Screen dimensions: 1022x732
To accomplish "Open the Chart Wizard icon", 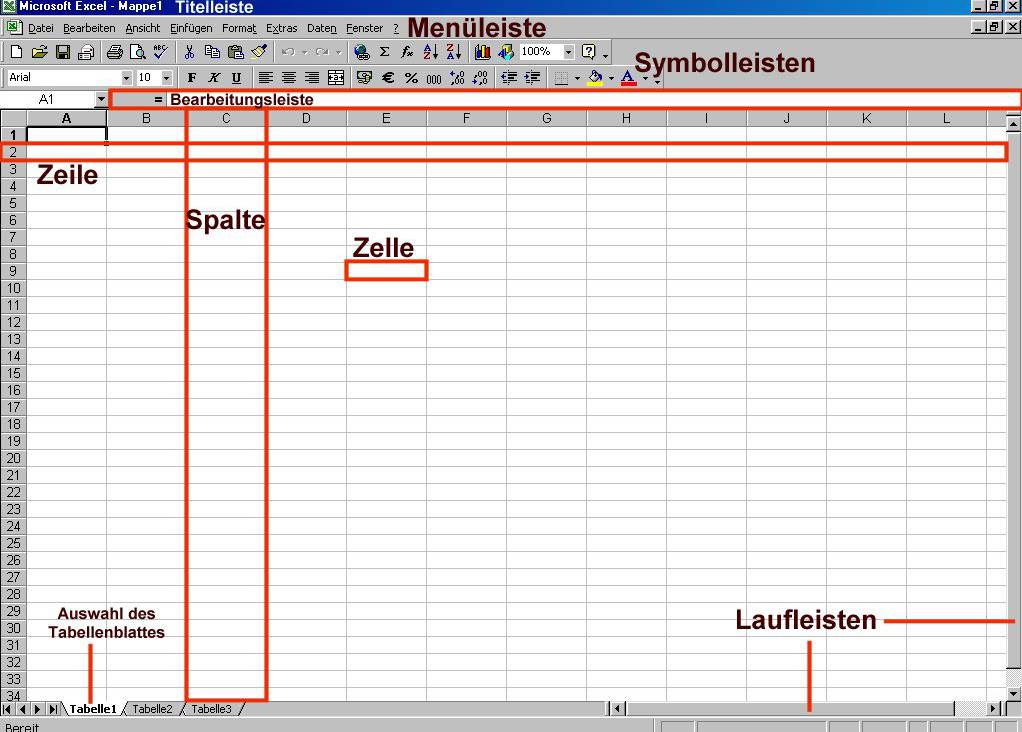I will coord(483,52).
